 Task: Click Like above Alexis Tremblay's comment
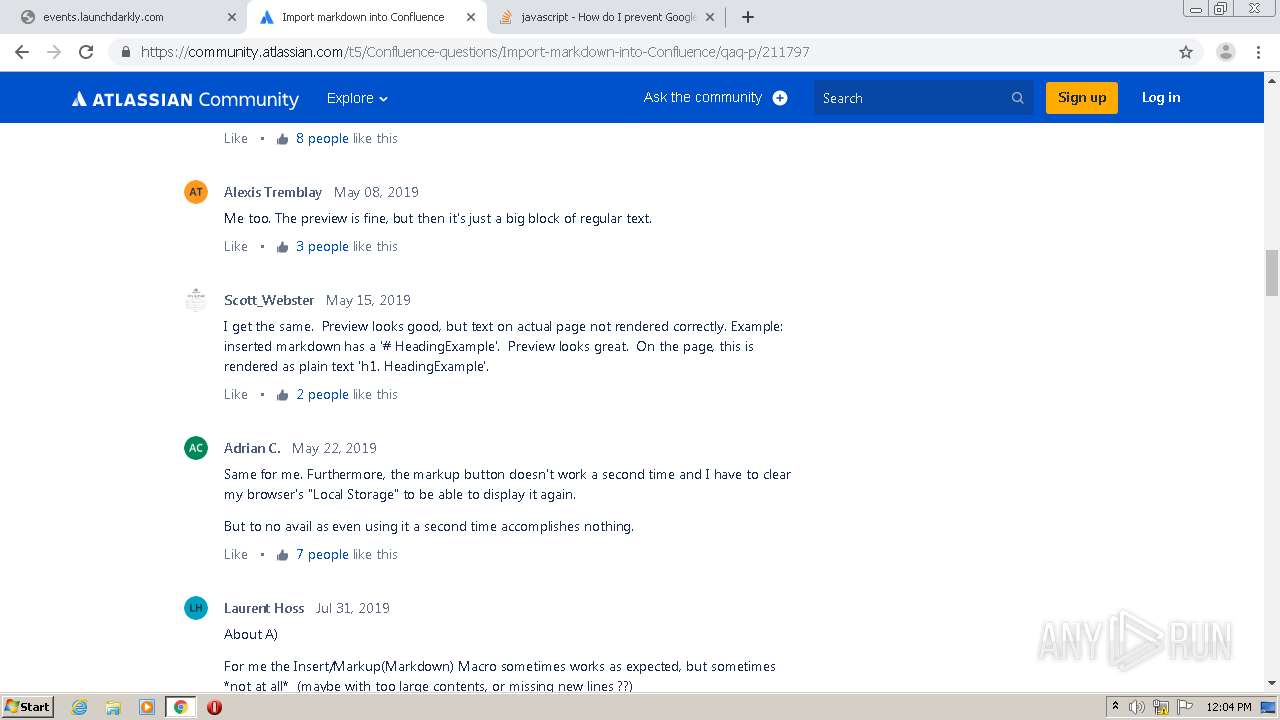[236, 139]
